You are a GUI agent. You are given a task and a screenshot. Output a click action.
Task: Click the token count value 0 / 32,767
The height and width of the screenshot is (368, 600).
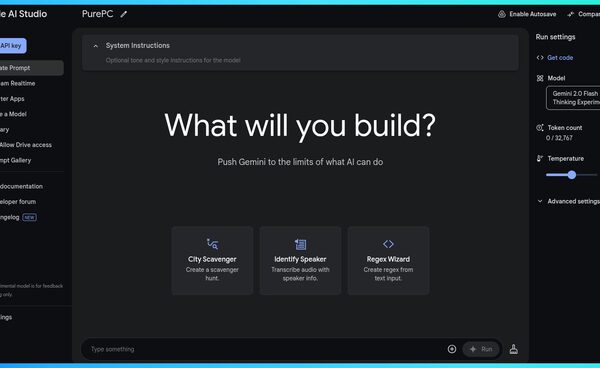coord(559,138)
